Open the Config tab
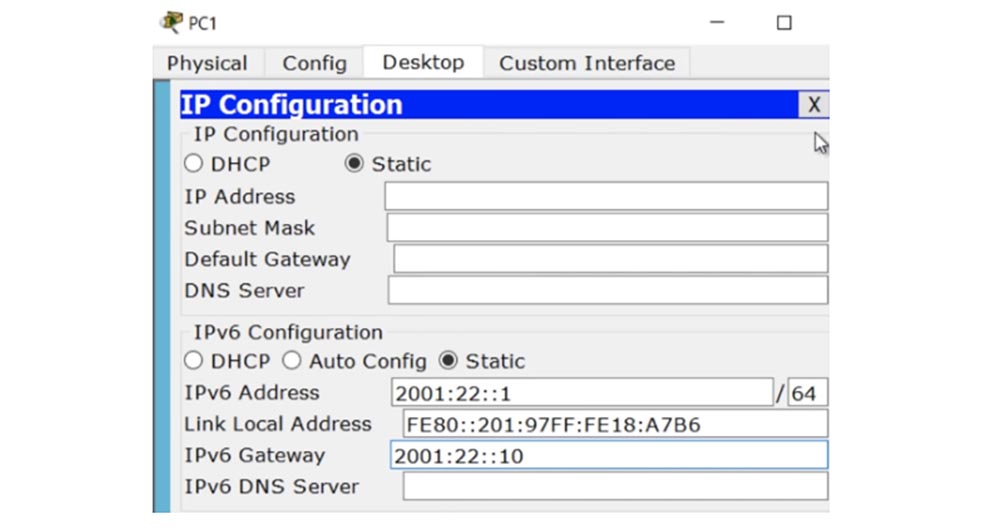Image resolution: width=1000 pixels, height=529 pixels. pyautogui.click(x=314, y=63)
